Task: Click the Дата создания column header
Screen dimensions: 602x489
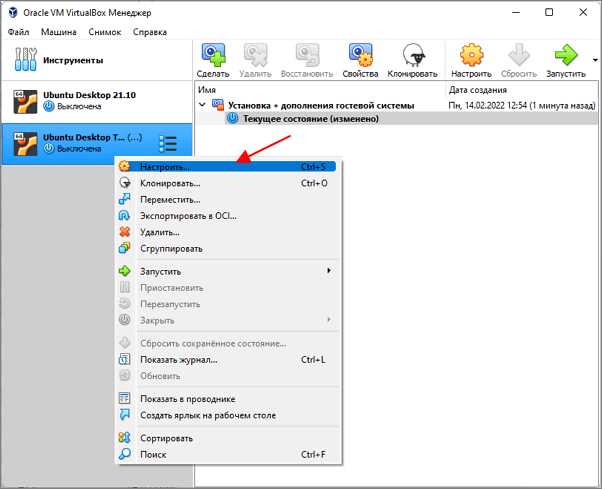Action: (478, 90)
